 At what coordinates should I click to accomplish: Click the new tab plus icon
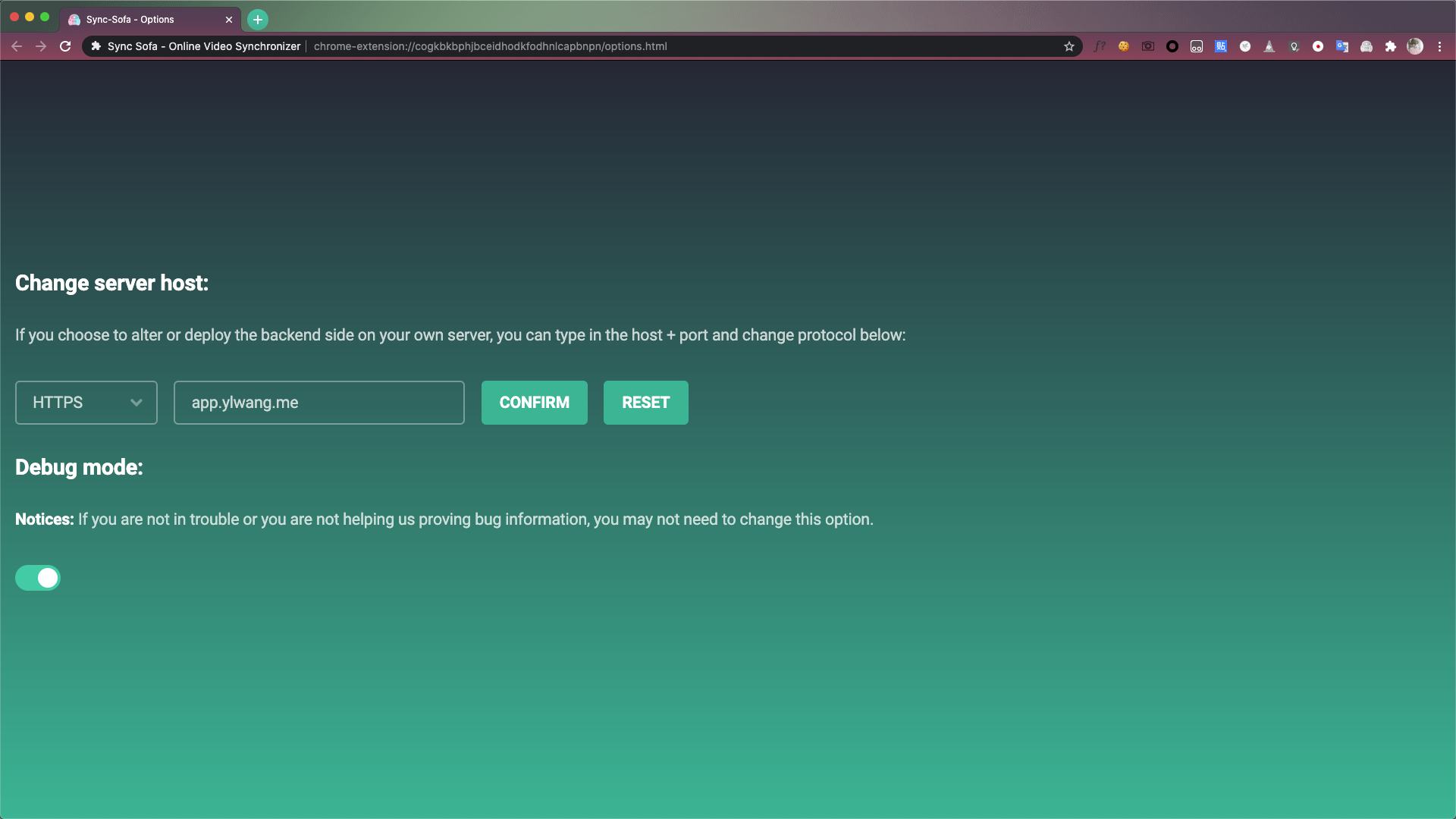[x=257, y=19]
